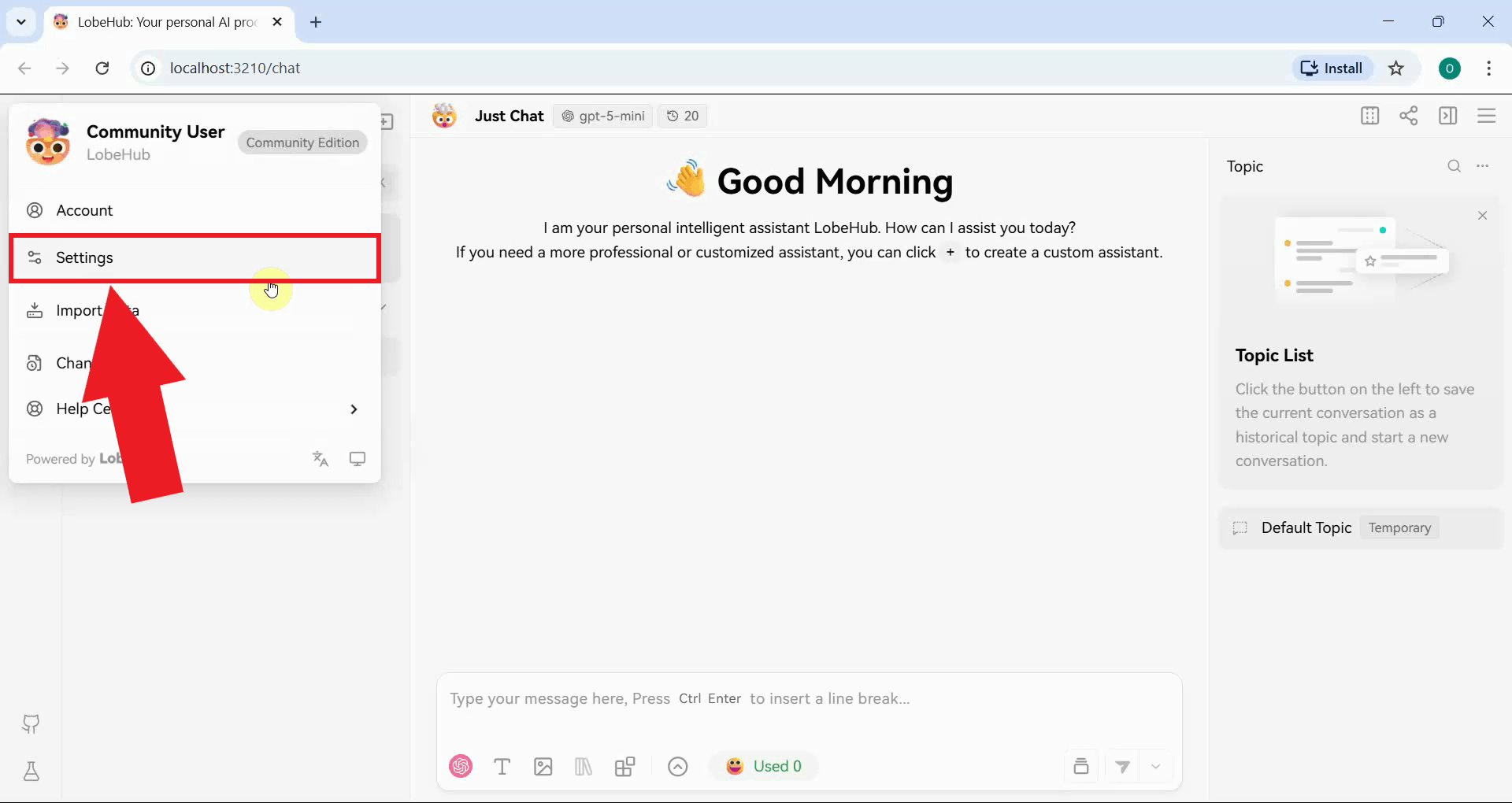Click the ChatGPT model icon in the input toolbar
The width and height of the screenshot is (1512, 803).
pyautogui.click(x=461, y=766)
